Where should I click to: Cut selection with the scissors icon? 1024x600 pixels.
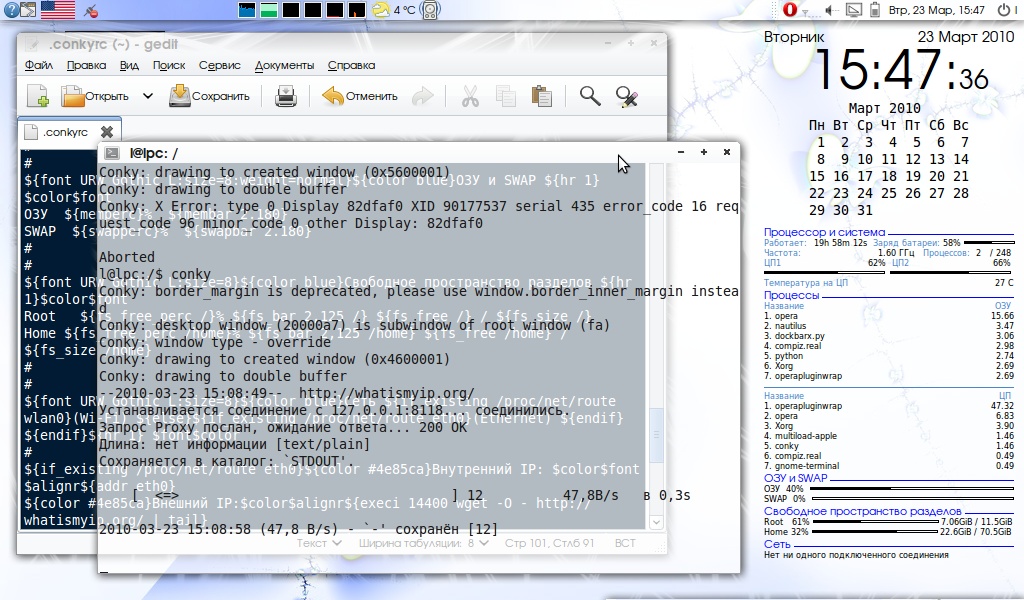pyautogui.click(x=470, y=96)
